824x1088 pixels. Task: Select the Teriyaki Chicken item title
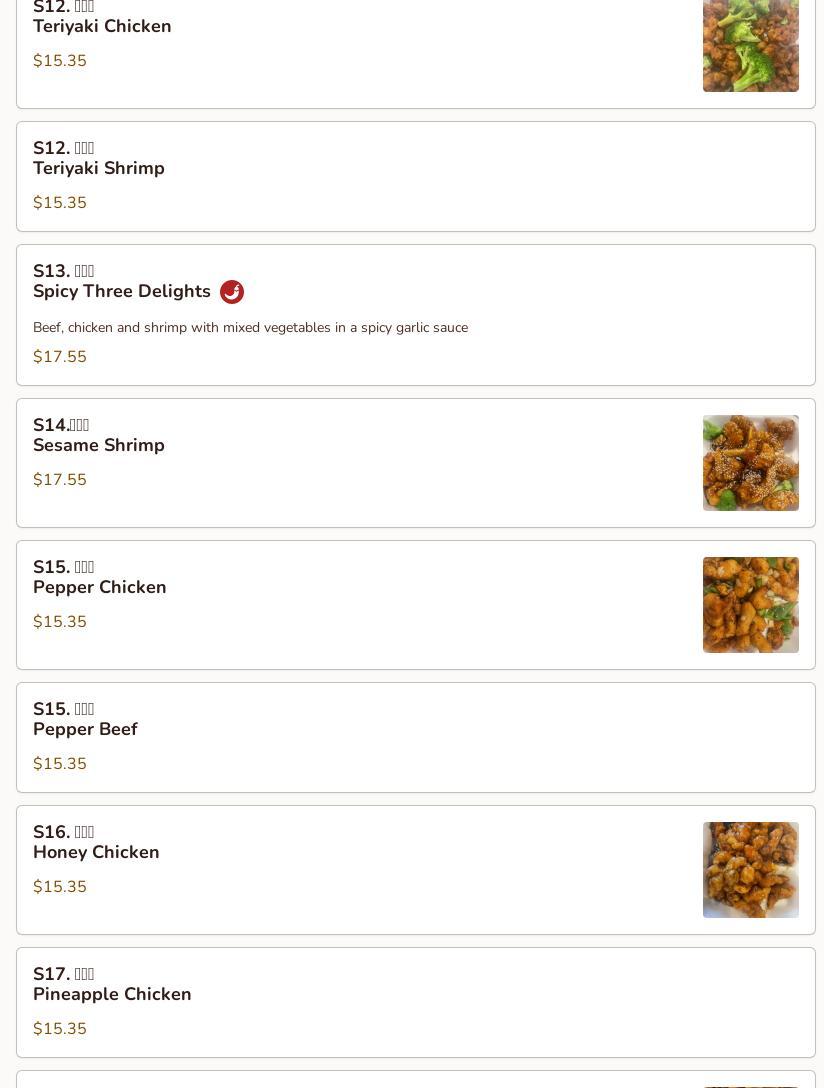point(102,26)
